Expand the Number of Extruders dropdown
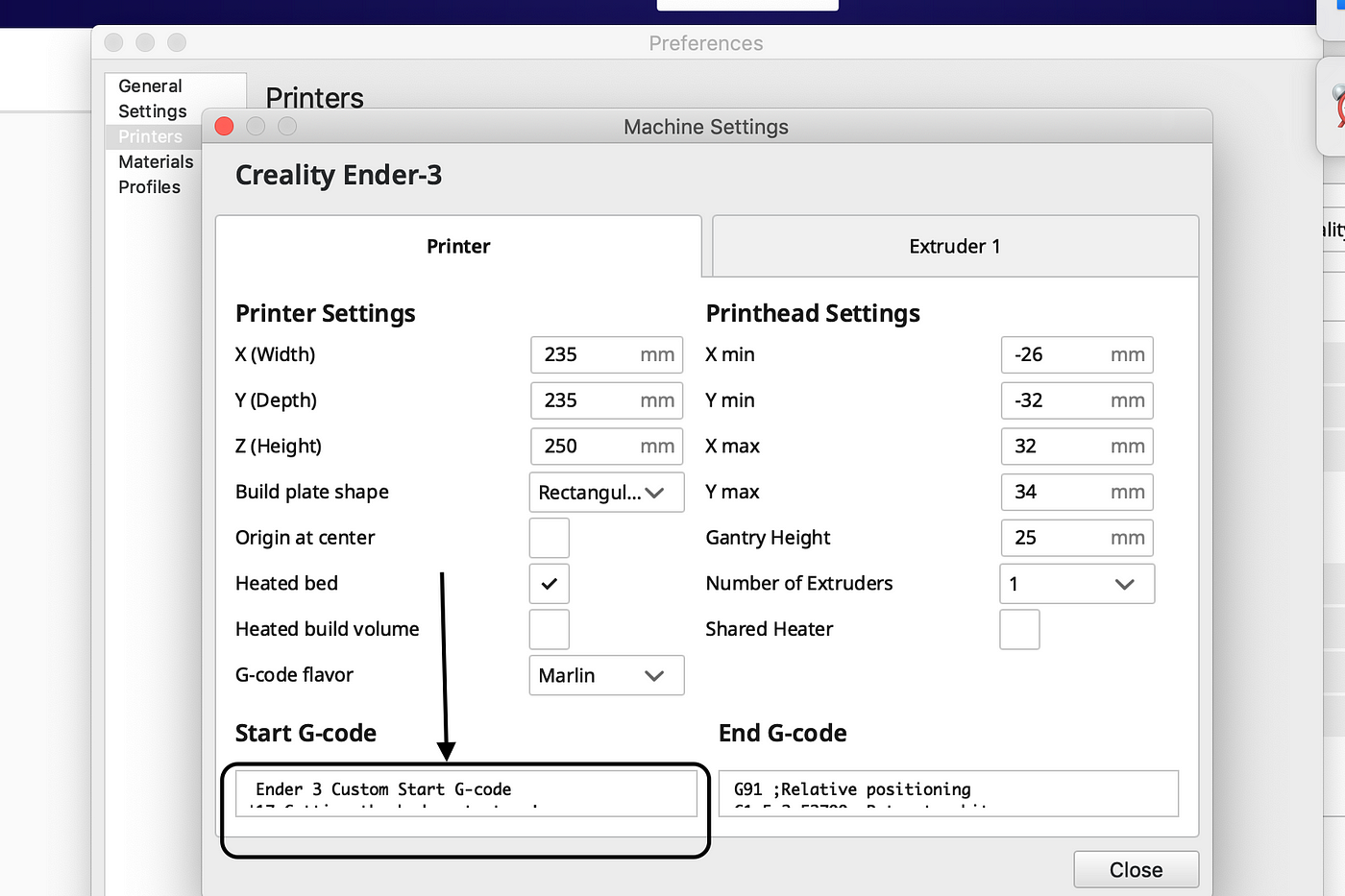The width and height of the screenshot is (1345, 896). coord(1077,583)
